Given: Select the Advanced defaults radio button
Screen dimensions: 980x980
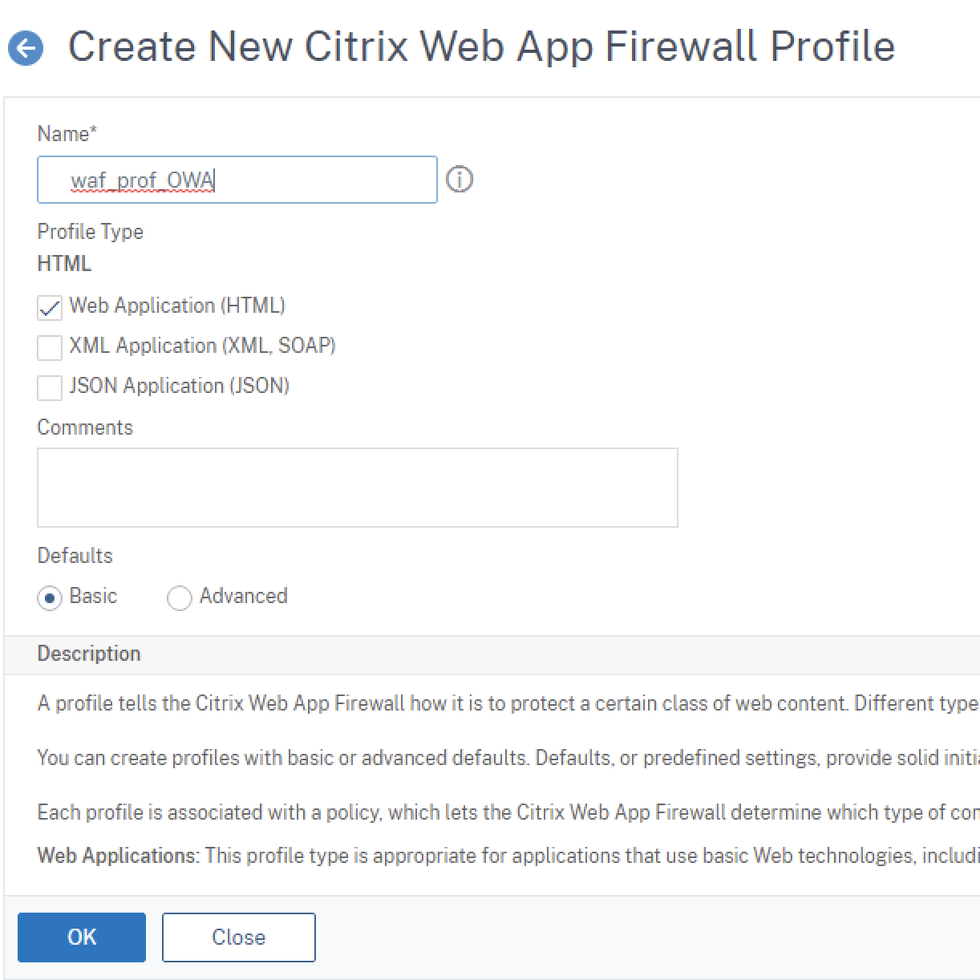Looking at the screenshot, I should click(179, 597).
